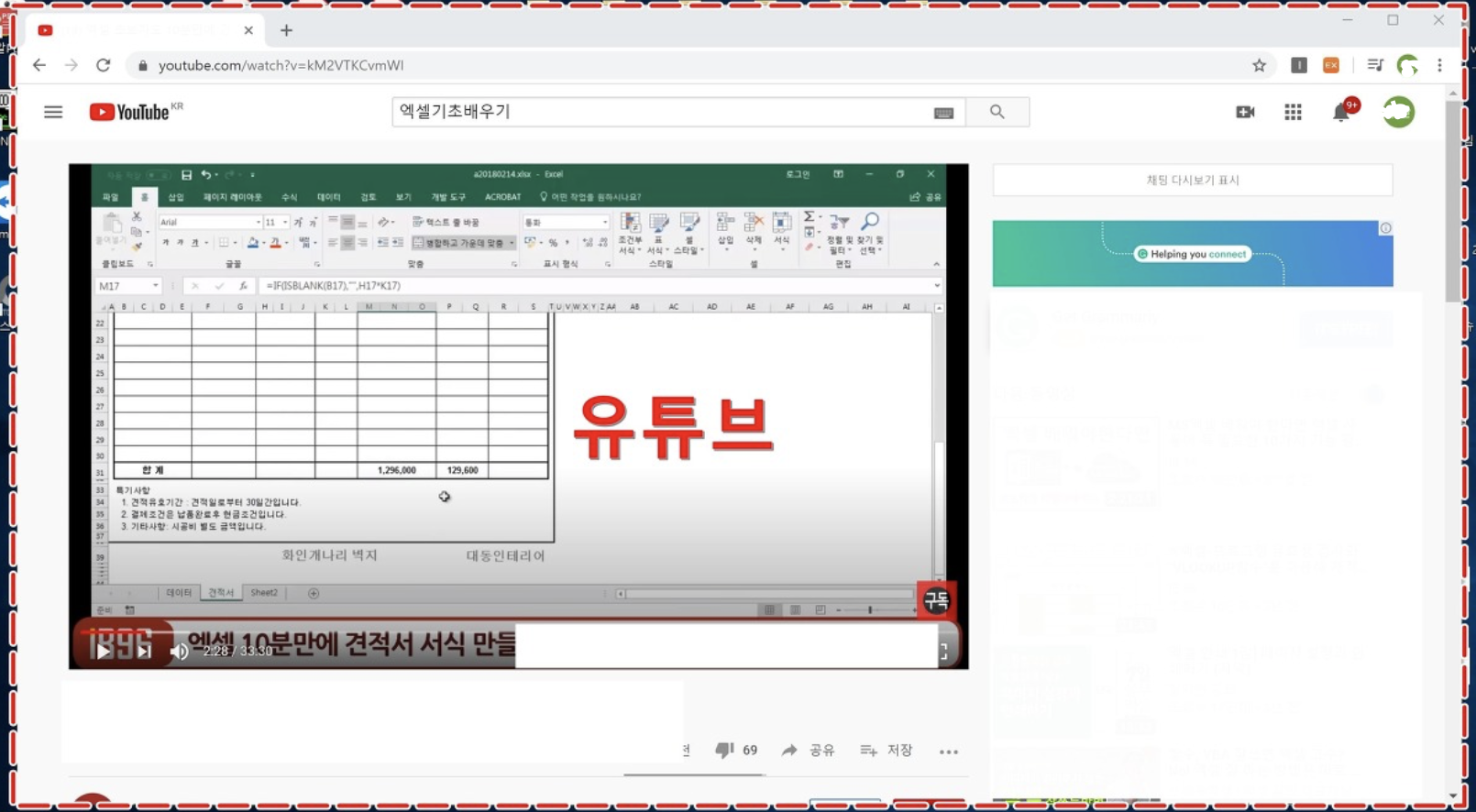The height and width of the screenshot is (812, 1476).
Task: Open the YouTube apps grid icon
Action: [1293, 112]
